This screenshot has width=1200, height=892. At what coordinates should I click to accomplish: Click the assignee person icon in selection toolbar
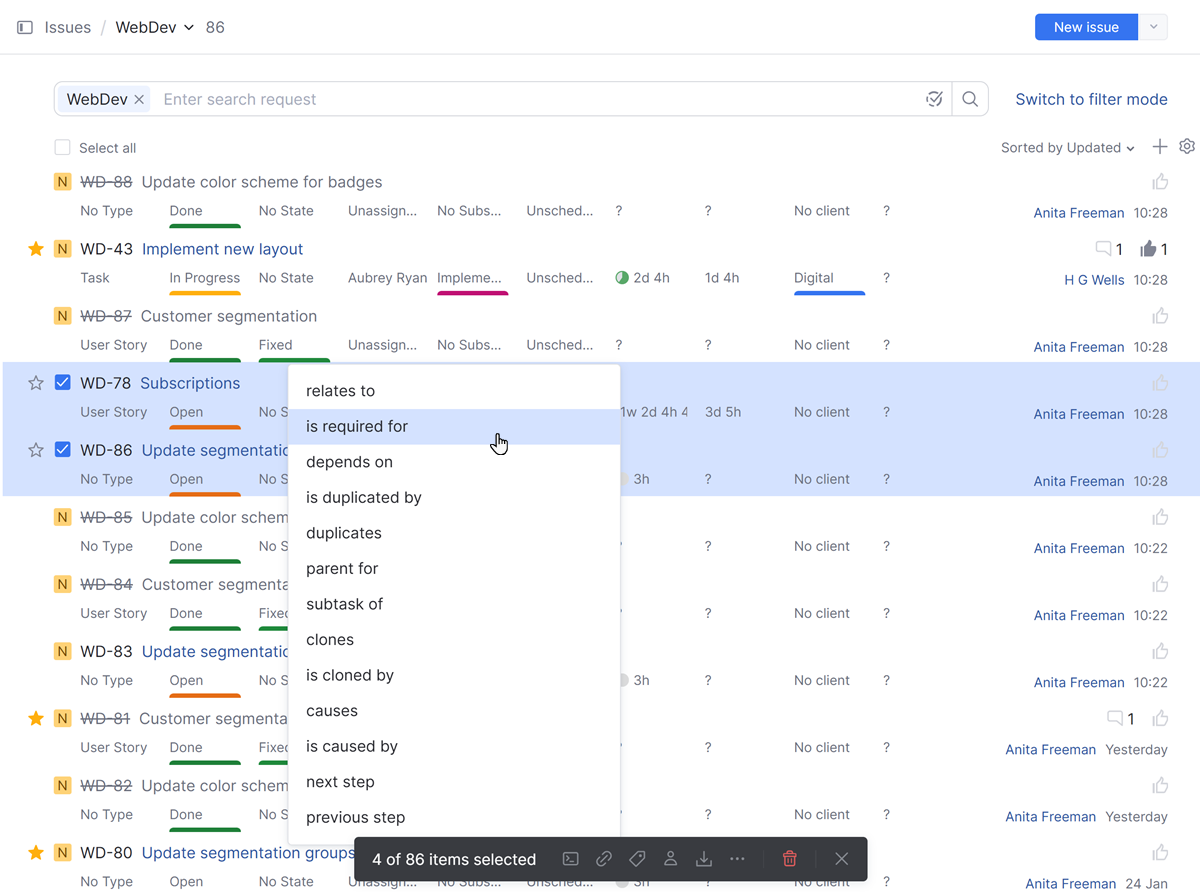670,859
